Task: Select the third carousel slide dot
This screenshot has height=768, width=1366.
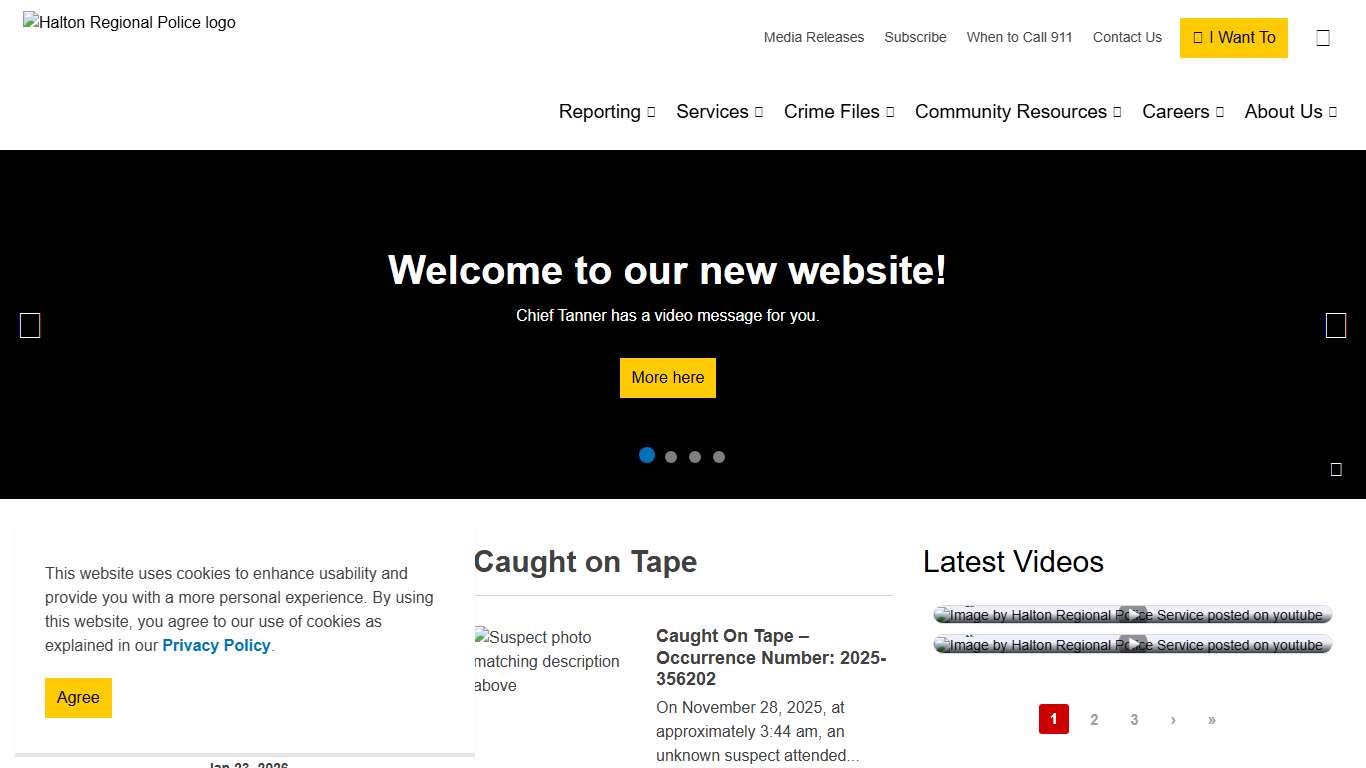Action: point(695,457)
